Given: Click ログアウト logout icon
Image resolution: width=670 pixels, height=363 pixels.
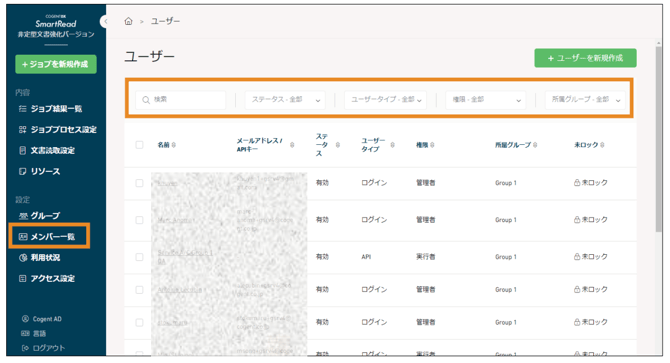Looking at the screenshot, I should [x=25, y=348].
